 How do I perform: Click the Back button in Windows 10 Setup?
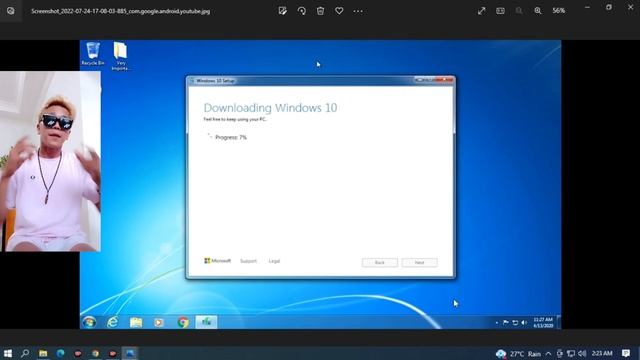pyautogui.click(x=380, y=262)
